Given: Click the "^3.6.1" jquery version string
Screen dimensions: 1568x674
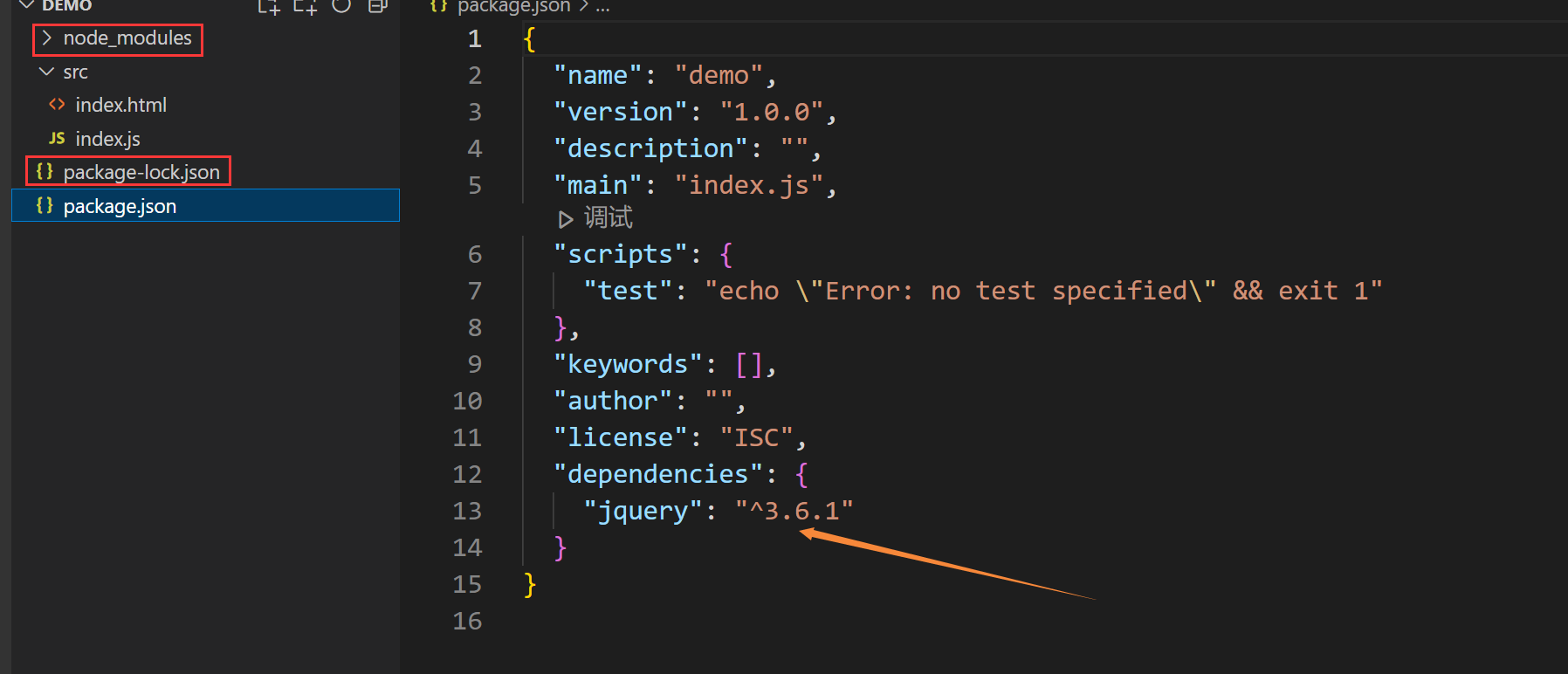Looking at the screenshot, I should click(x=794, y=511).
